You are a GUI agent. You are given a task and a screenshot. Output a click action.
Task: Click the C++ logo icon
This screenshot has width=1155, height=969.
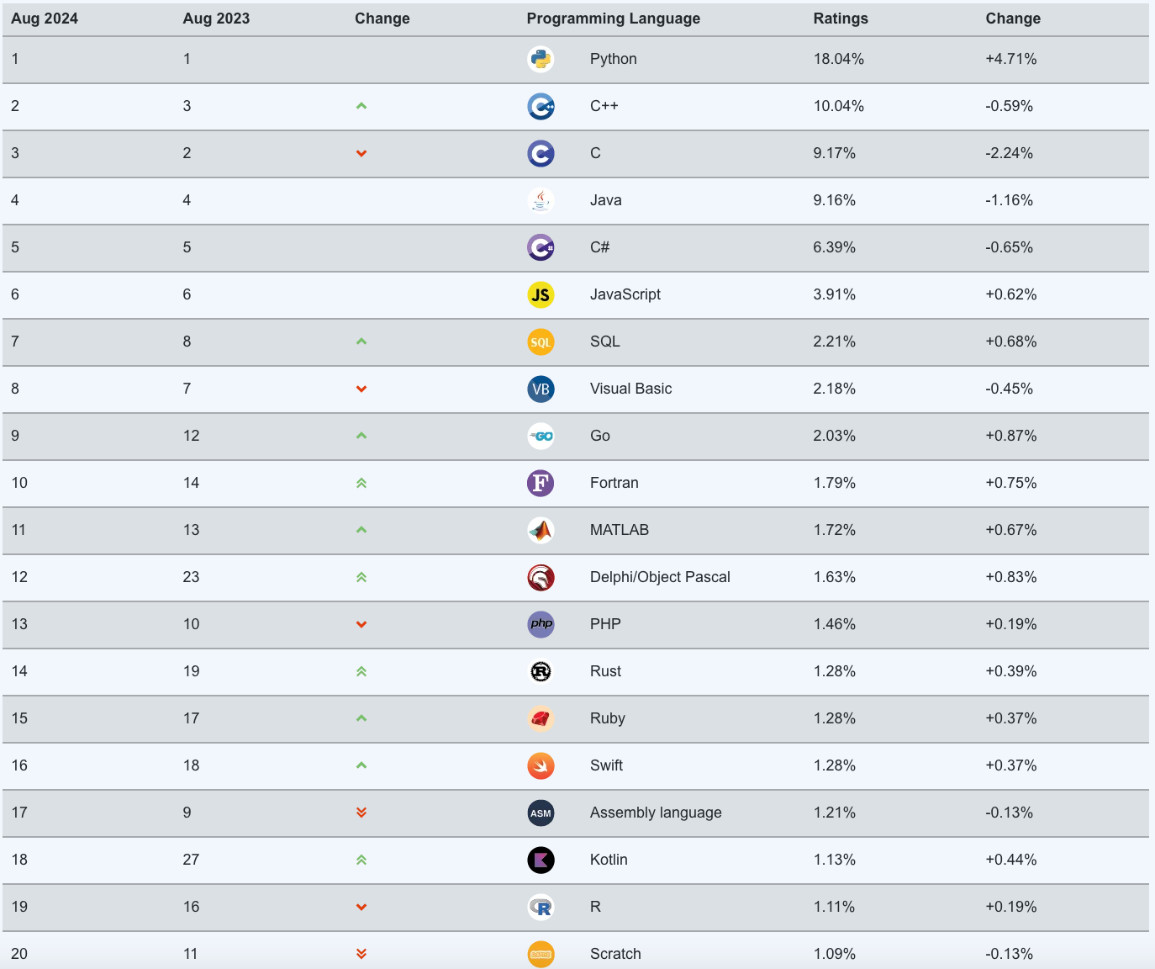point(541,106)
